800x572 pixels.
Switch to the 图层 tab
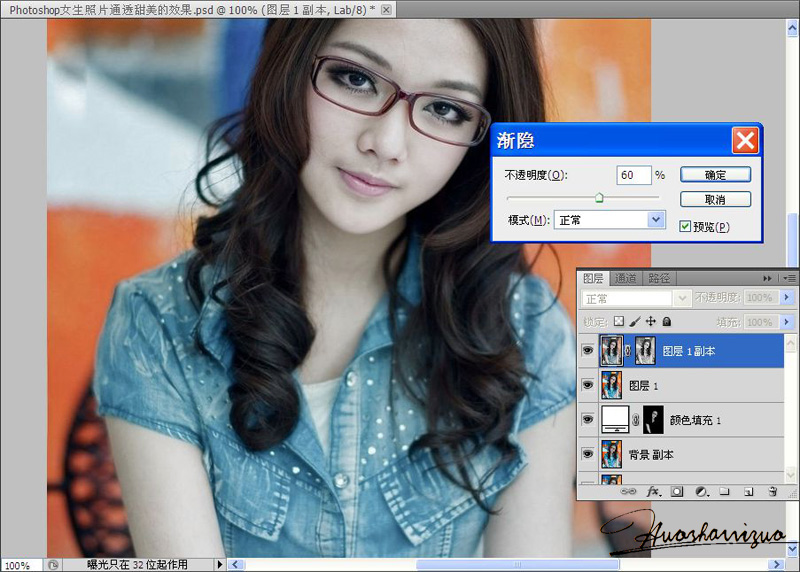pyautogui.click(x=593, y=278)
